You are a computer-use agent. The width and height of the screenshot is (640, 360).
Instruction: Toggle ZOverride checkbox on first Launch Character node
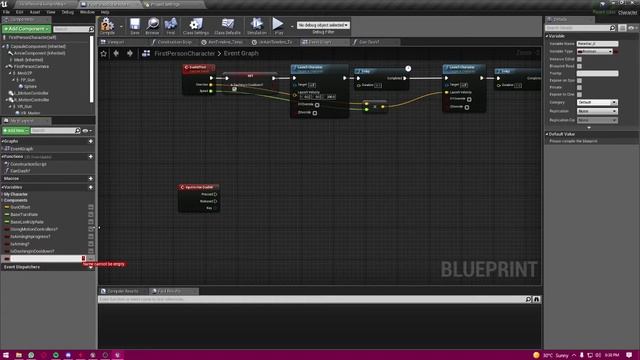coord(314,113)
